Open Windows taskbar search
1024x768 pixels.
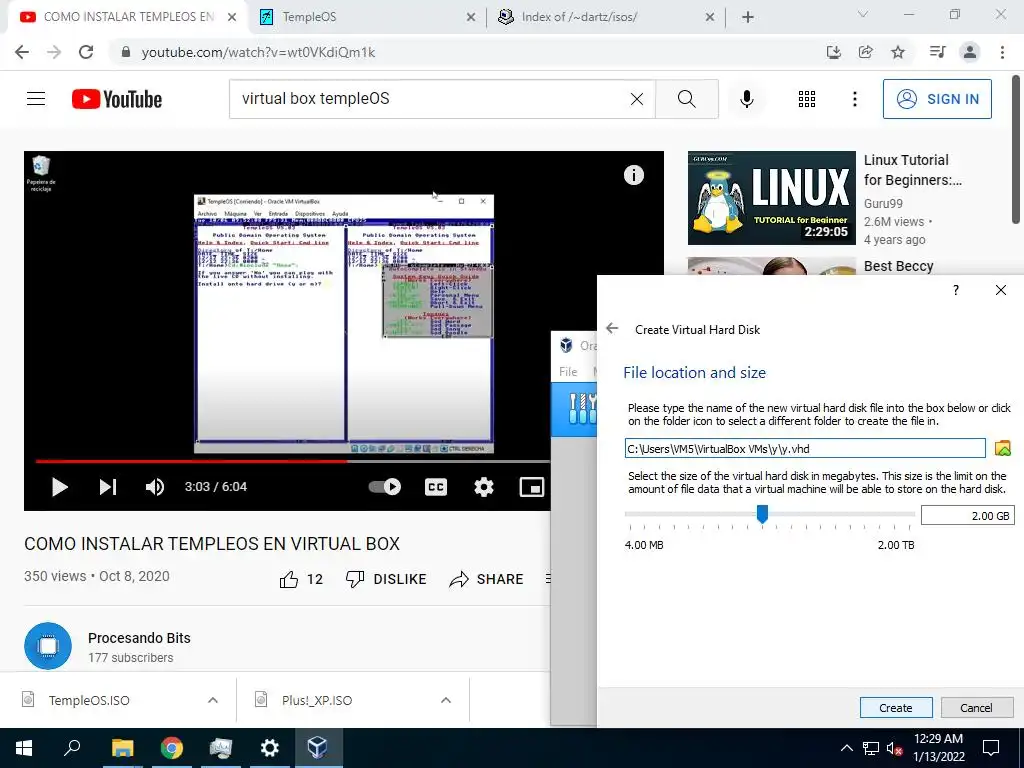[x=72, y=748]
